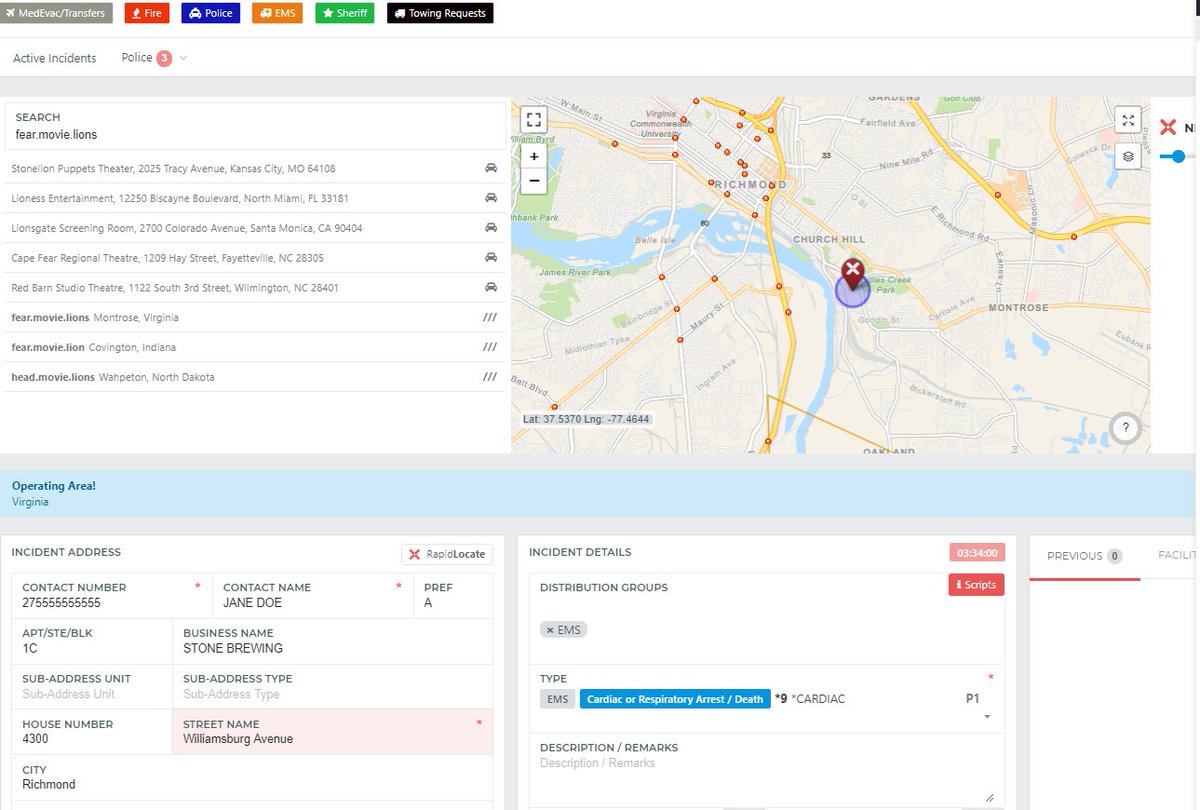Edit the City field
1200x810 pixels.
tap(252, 778)
